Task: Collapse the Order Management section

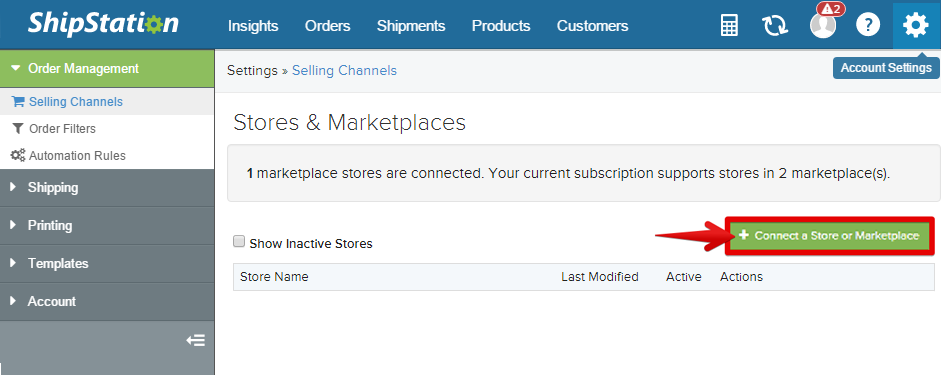Action: [107, 68]
